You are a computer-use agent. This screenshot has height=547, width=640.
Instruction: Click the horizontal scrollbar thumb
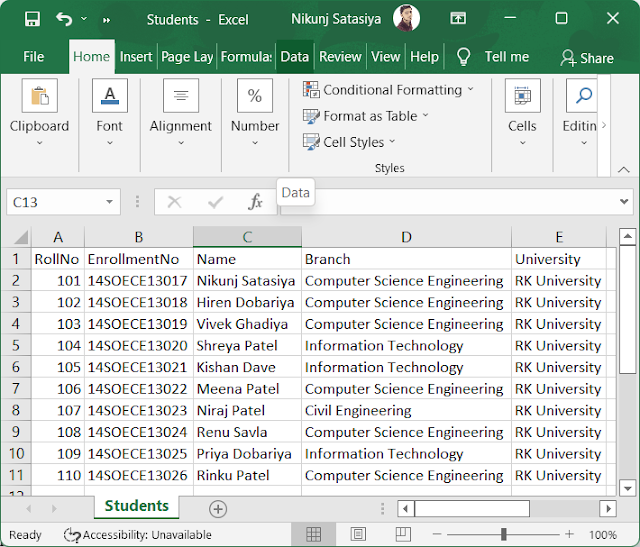click(x=472, y=509)
